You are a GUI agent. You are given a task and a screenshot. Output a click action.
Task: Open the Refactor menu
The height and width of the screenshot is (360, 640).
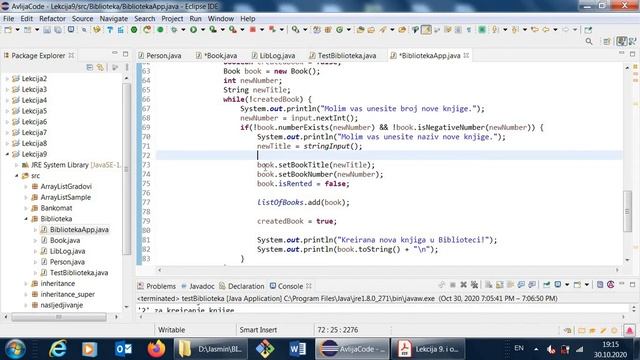(x=52, y=18)
